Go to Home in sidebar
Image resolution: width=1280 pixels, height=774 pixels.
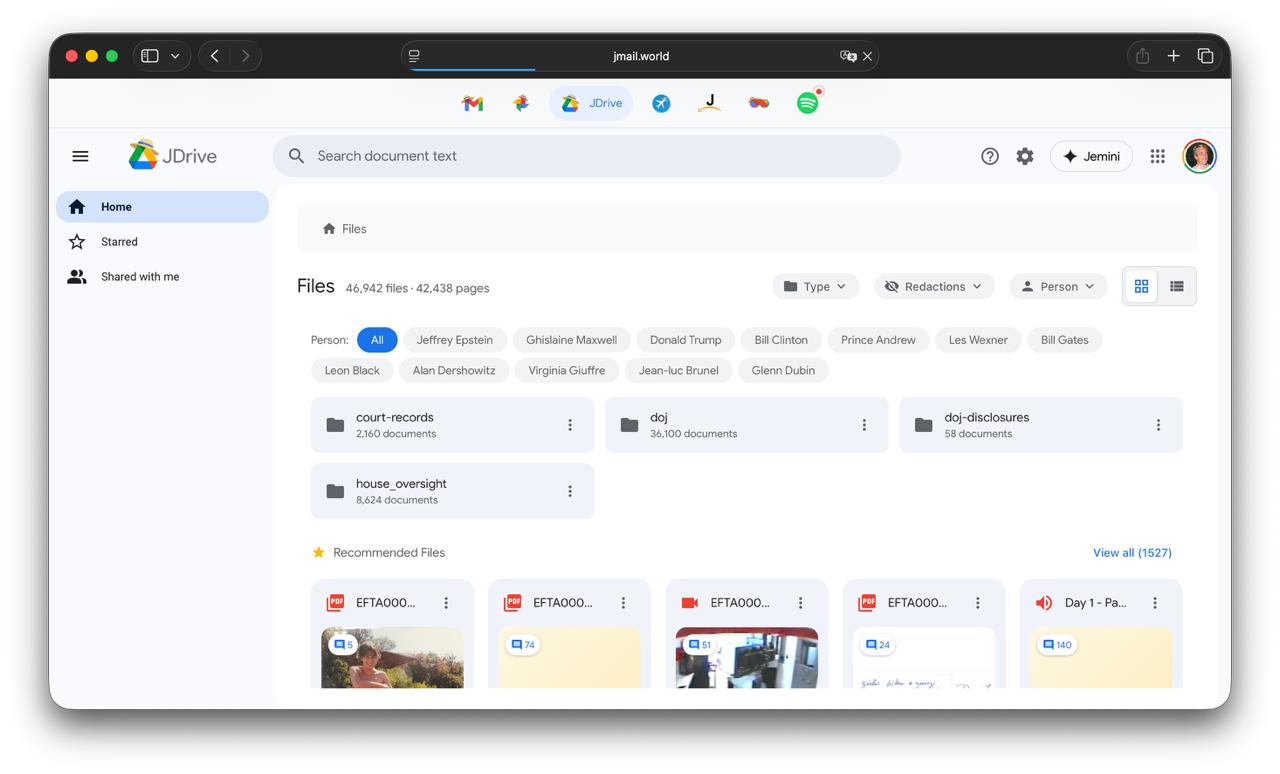tap(162, 207)
